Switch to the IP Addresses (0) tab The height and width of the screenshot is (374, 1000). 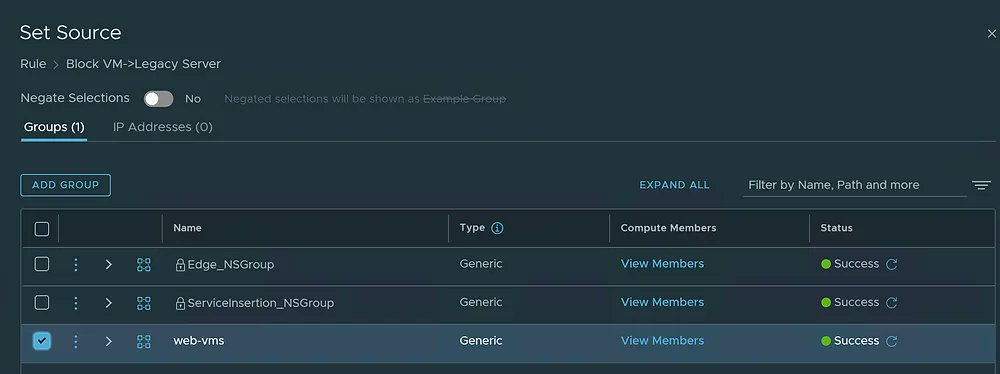[163, 127]
